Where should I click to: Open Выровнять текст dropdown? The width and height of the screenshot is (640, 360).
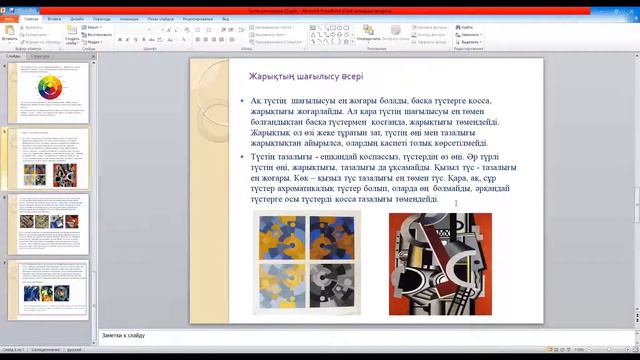point(268,35)
